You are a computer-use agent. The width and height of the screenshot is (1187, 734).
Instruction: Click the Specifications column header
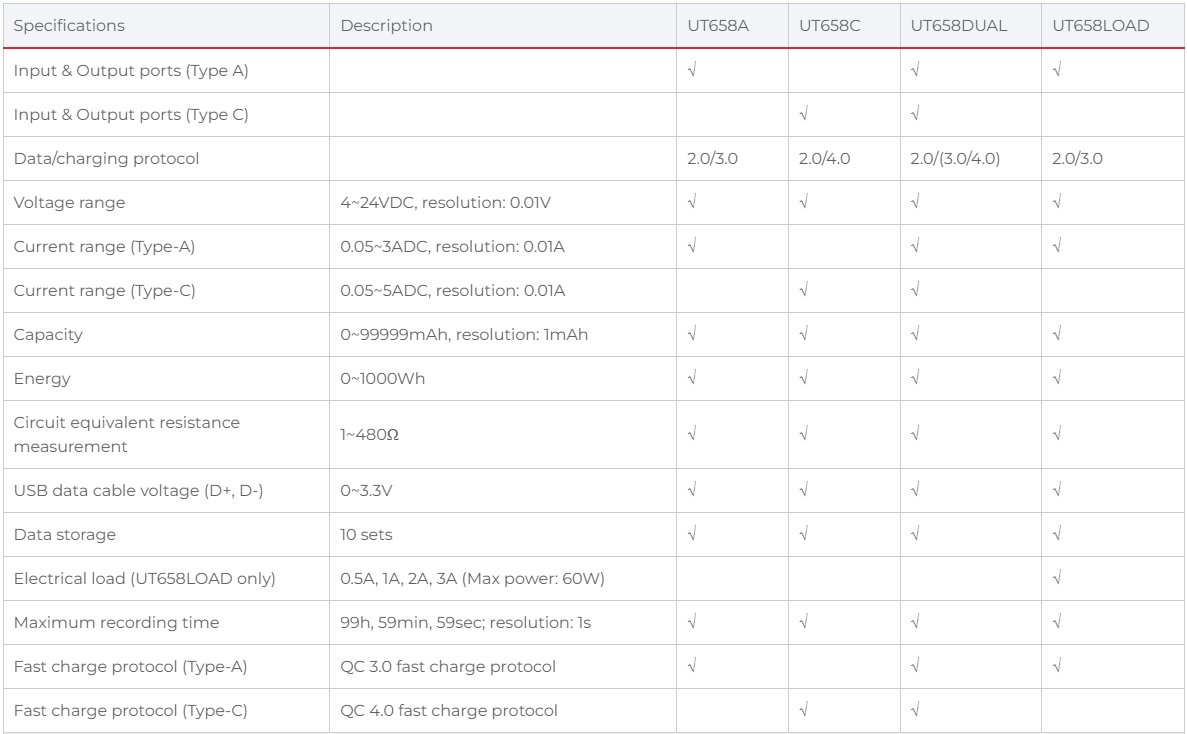click(x=69, y=26)
